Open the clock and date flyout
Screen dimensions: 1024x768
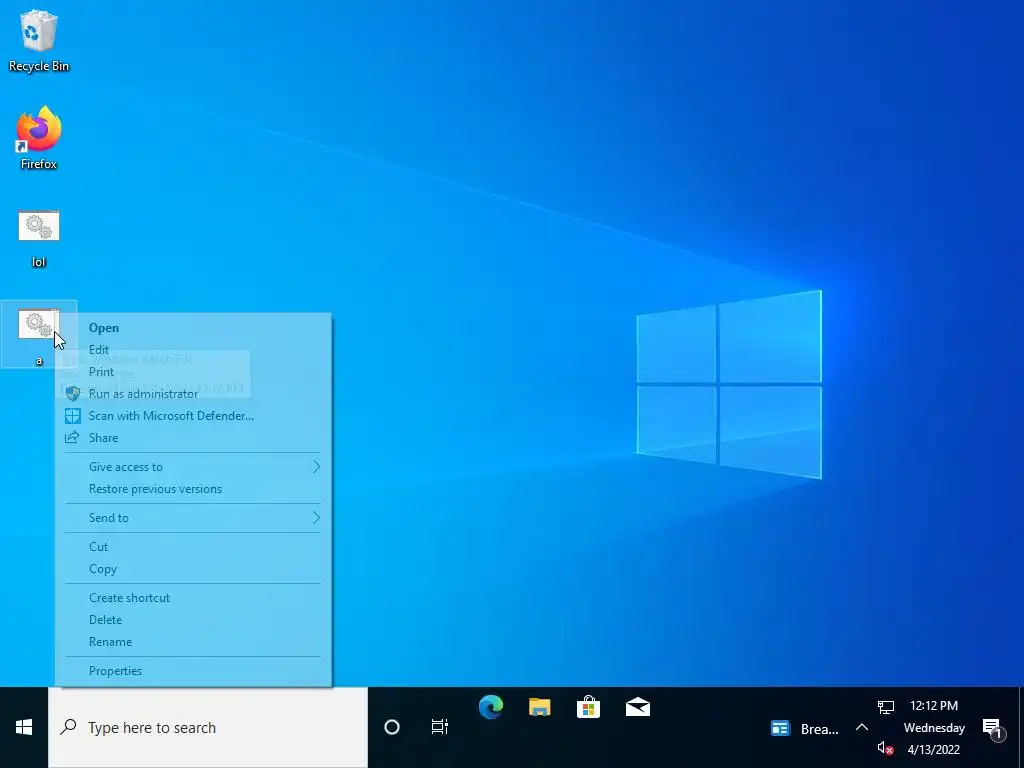pyautogui.click(x=935, y=728)
